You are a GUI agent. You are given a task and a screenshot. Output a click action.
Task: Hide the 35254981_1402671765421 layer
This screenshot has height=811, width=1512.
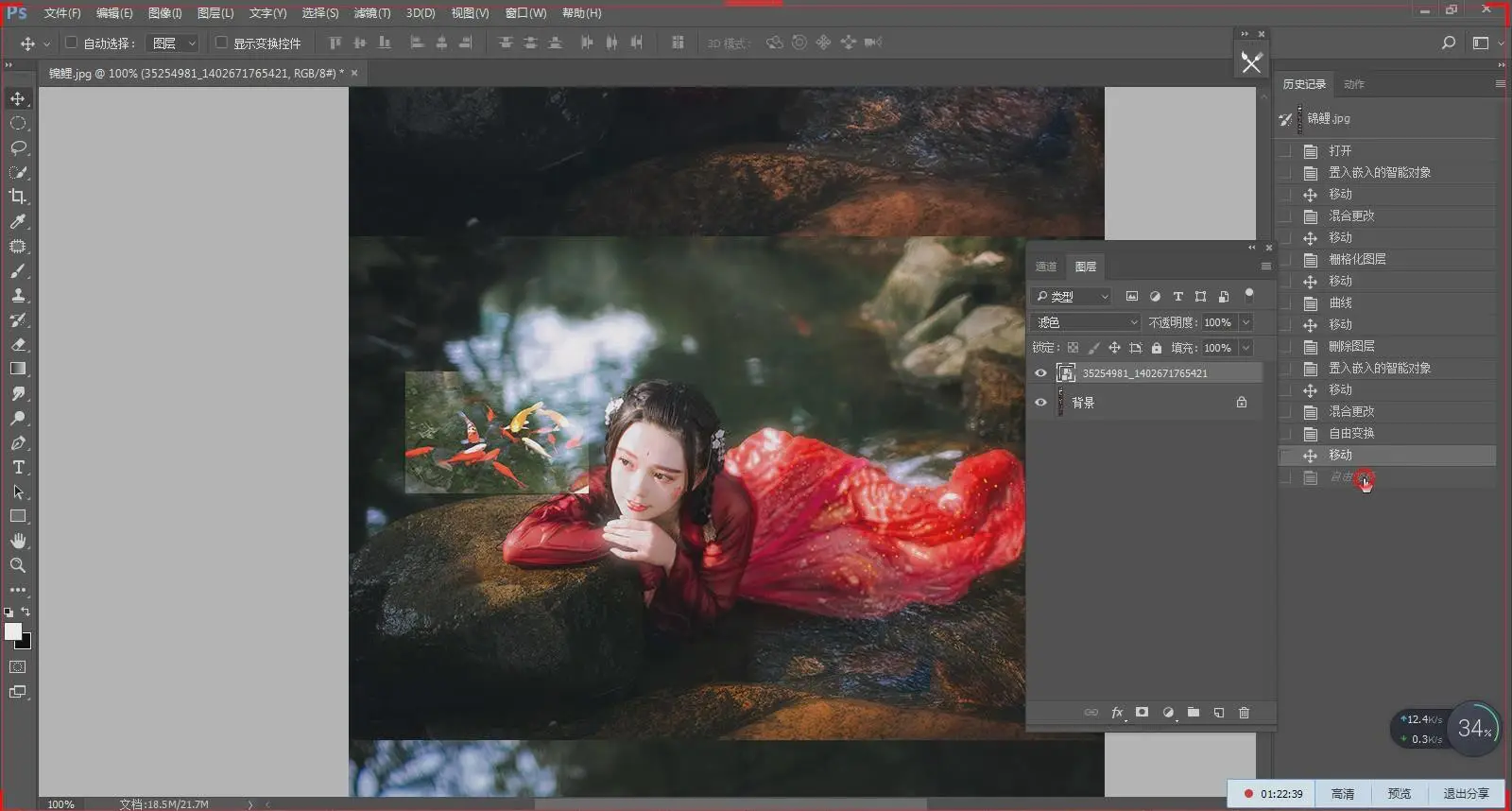tap(1040, 373)
